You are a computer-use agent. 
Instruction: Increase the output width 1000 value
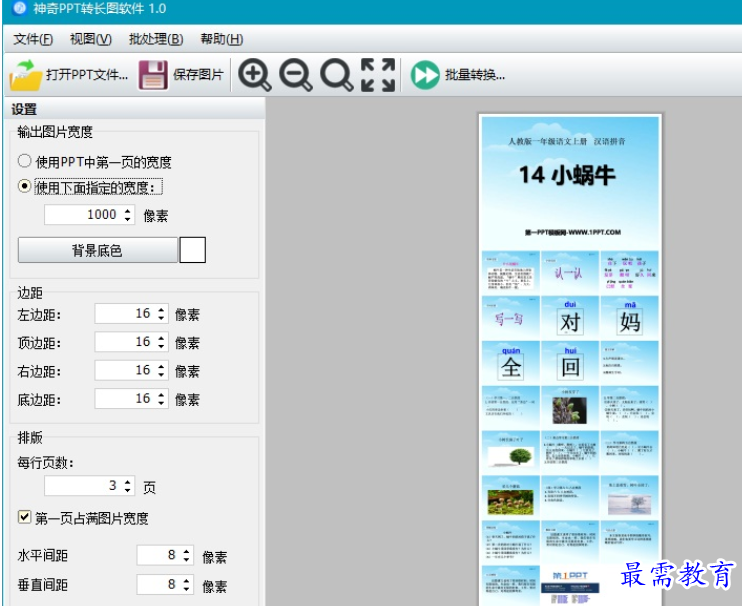click(x=127, y=211)
